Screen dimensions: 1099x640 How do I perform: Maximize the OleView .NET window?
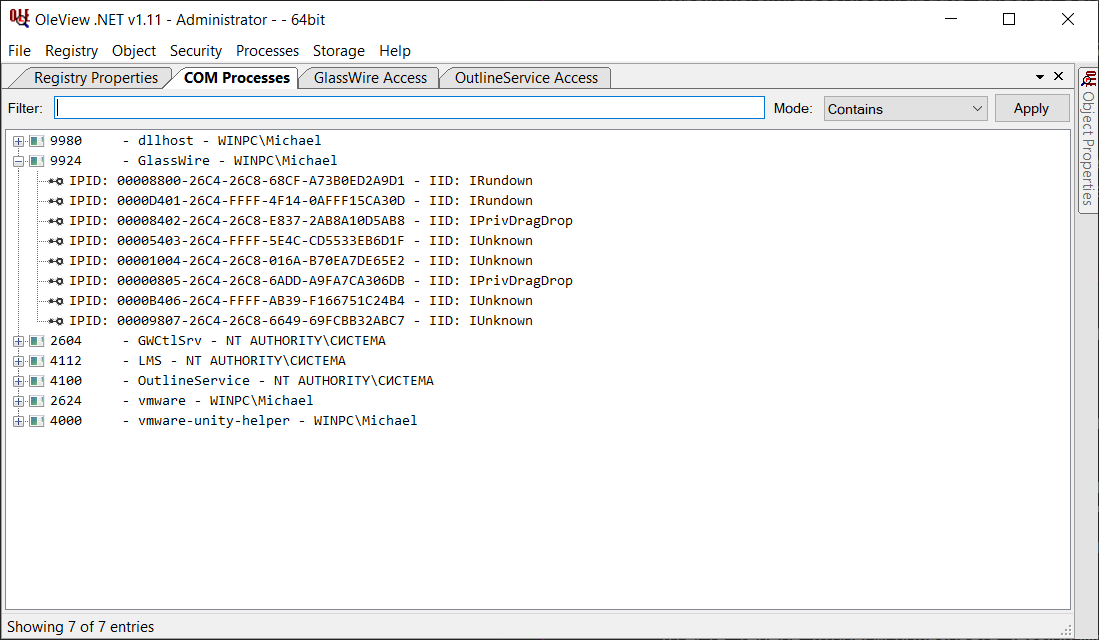coord(1009,19)
